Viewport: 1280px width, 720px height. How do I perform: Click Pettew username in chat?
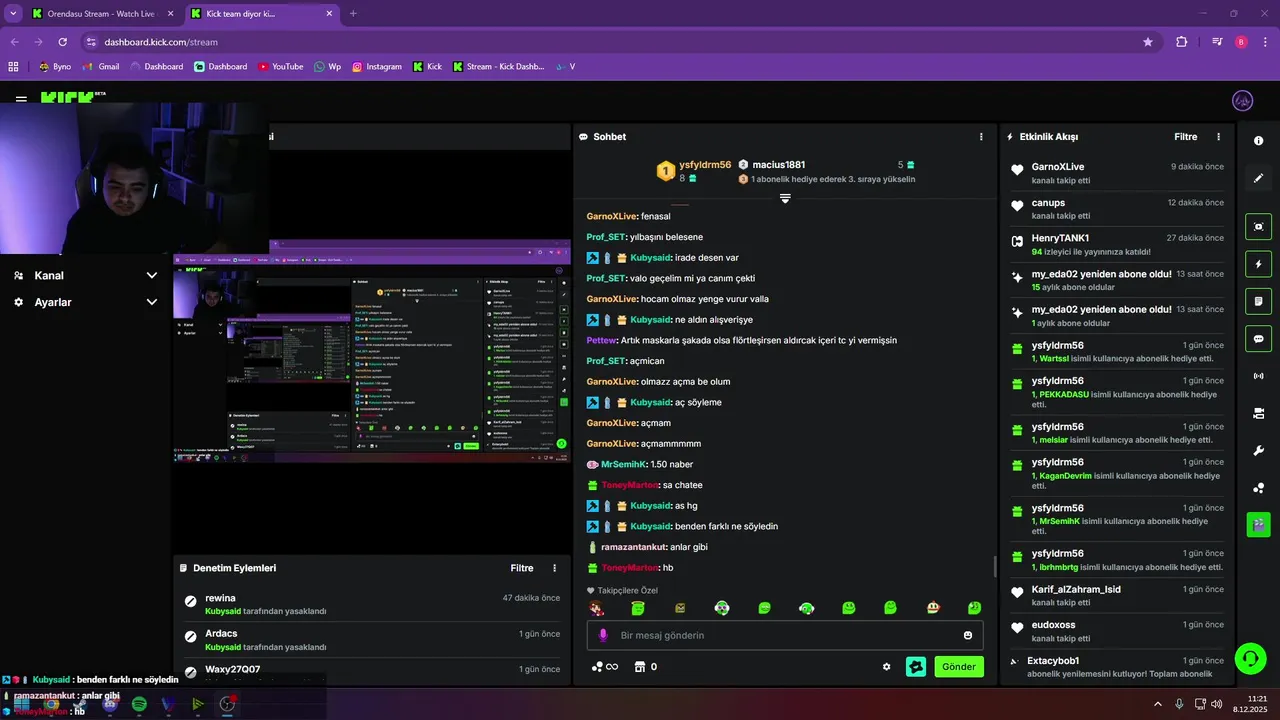point(602,340)
